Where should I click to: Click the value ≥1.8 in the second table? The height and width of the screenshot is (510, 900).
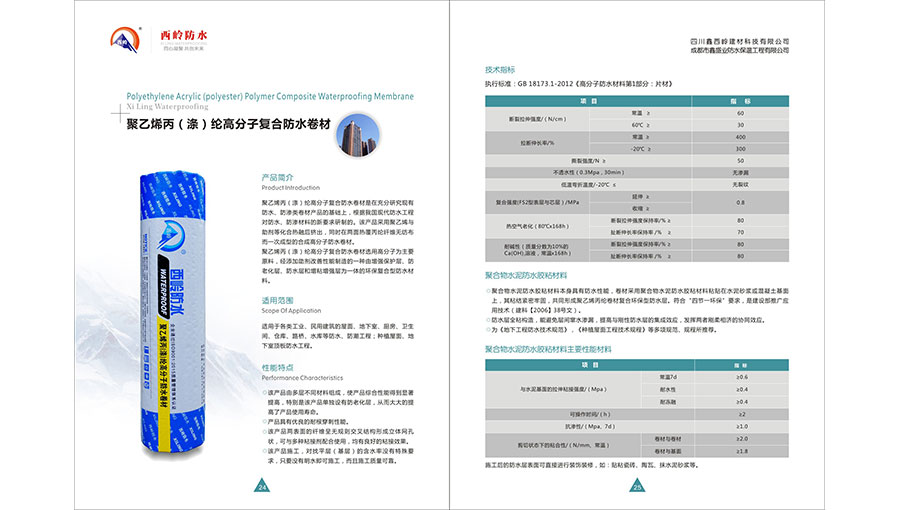(x=742, y=451)
